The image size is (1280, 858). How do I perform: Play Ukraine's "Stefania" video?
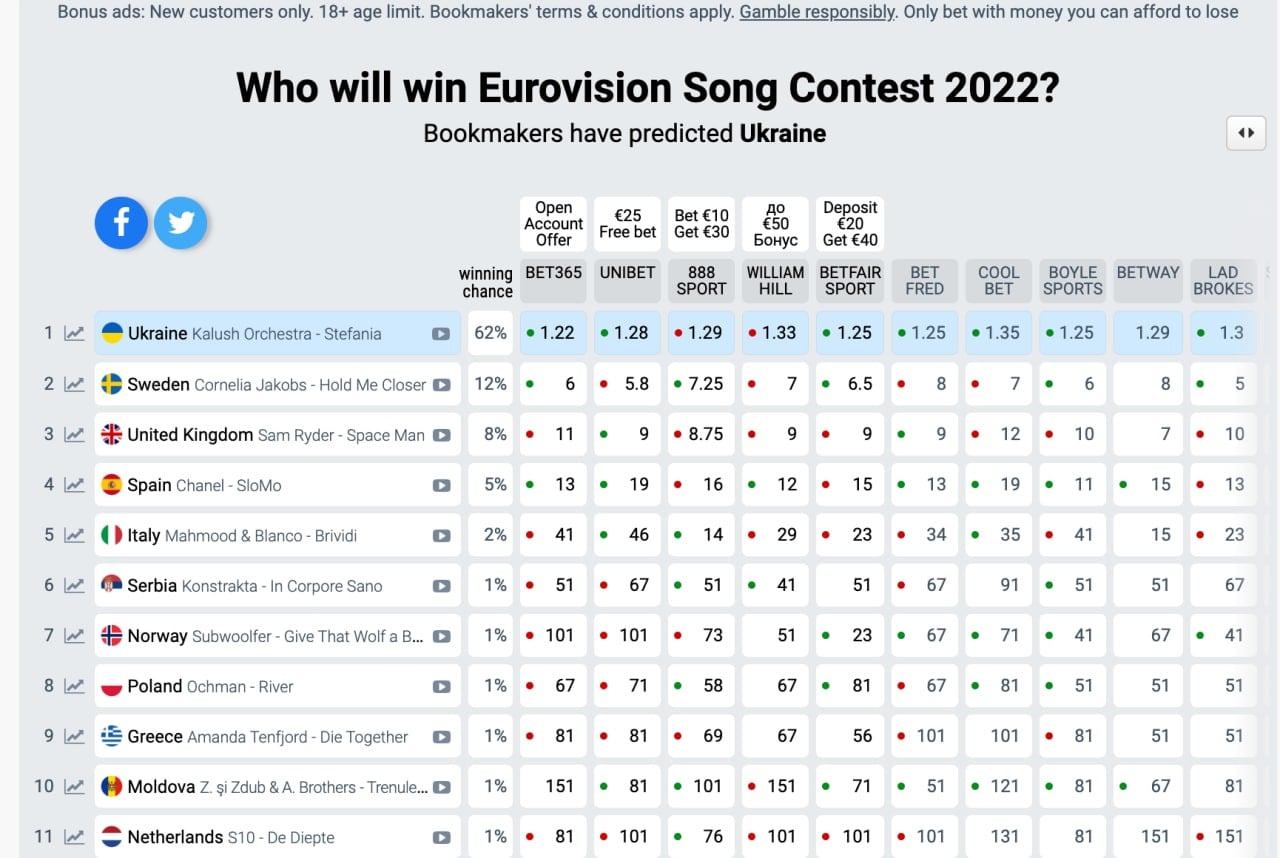coord(442,333)
